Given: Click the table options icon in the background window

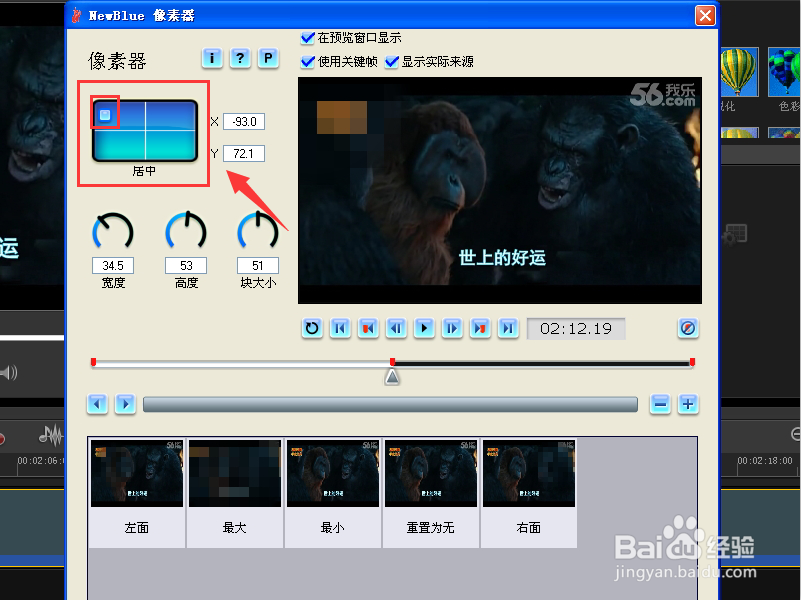Looking at the screenshot, I should (735, 234).
